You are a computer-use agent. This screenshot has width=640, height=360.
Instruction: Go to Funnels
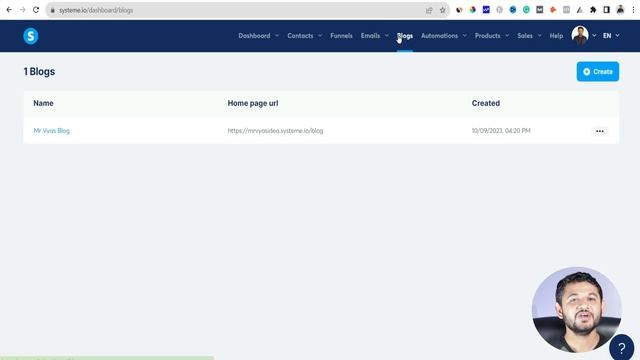click(x=341, y=36)
